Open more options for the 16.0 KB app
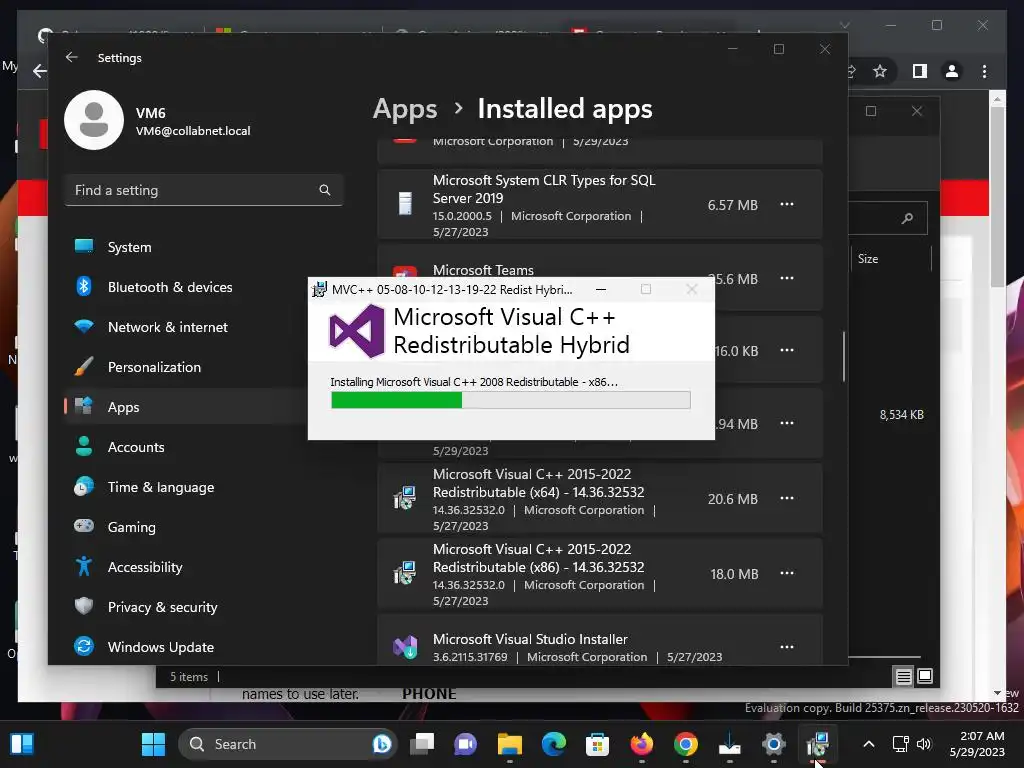This screenshot has width=1024, height=768. click(787, 351)
